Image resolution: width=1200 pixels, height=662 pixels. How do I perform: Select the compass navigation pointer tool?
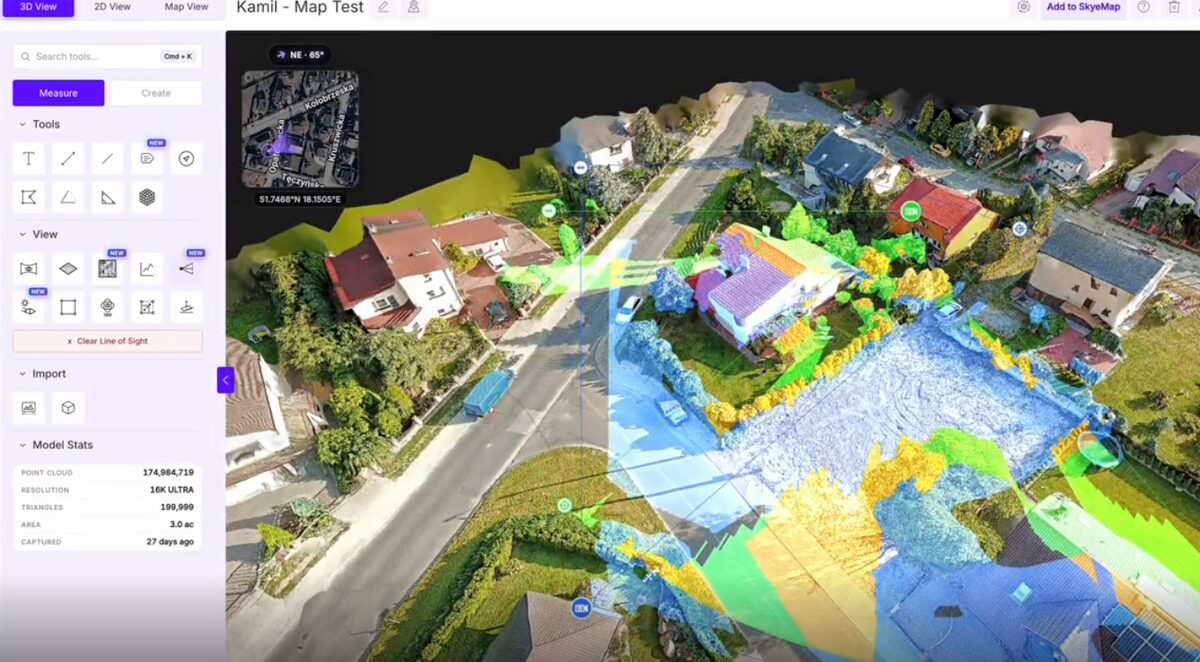[186, 158]
